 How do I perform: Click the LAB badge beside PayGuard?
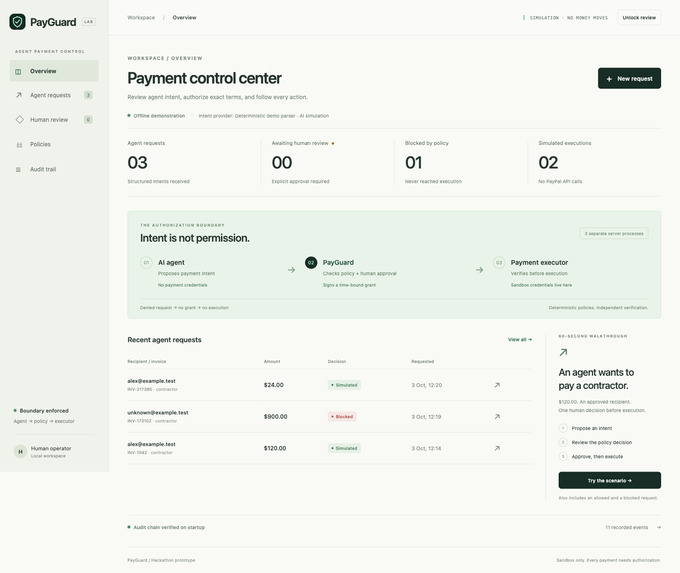(x=88, y=22)
